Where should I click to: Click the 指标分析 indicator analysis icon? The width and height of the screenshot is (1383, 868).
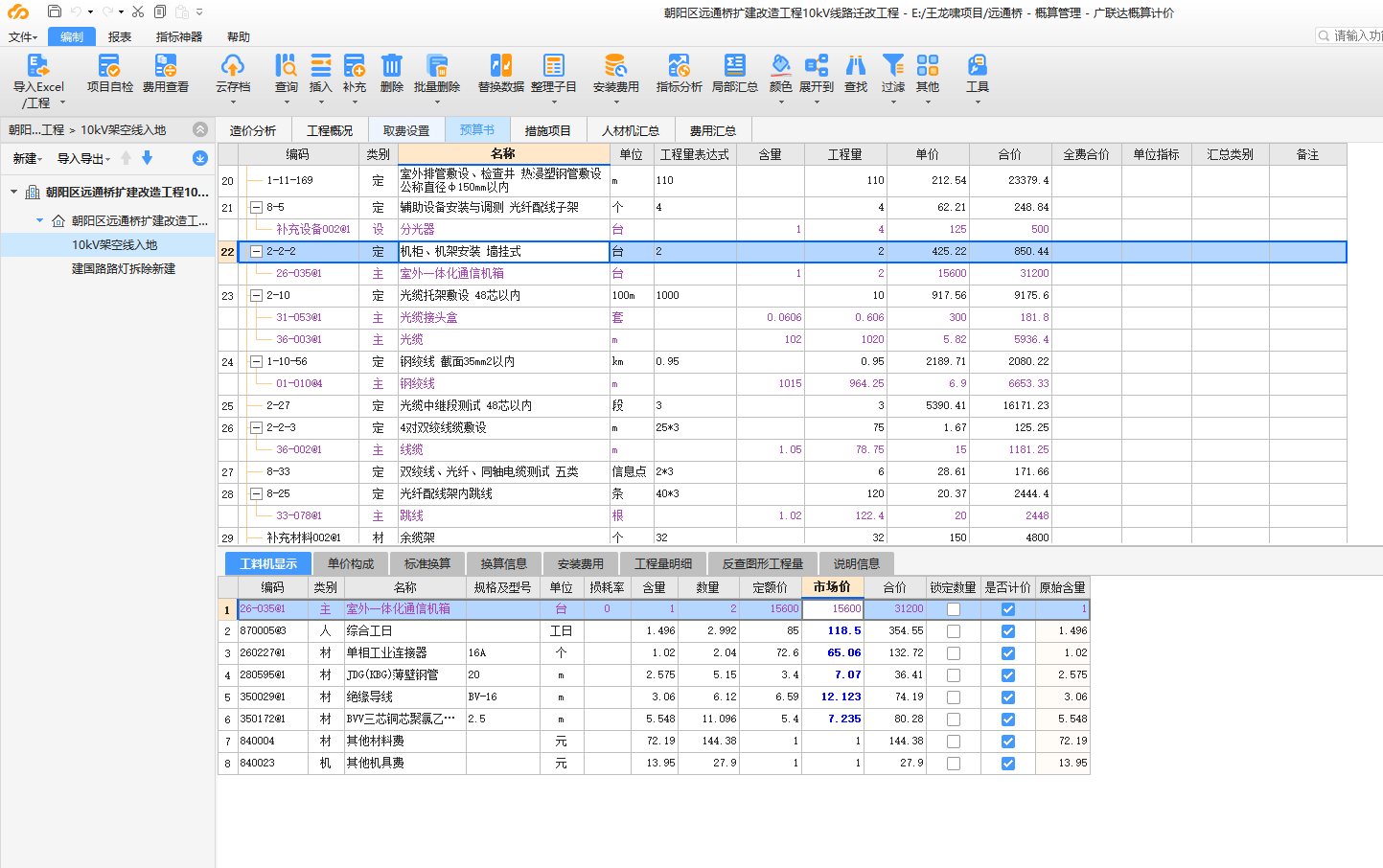(679, 67)
